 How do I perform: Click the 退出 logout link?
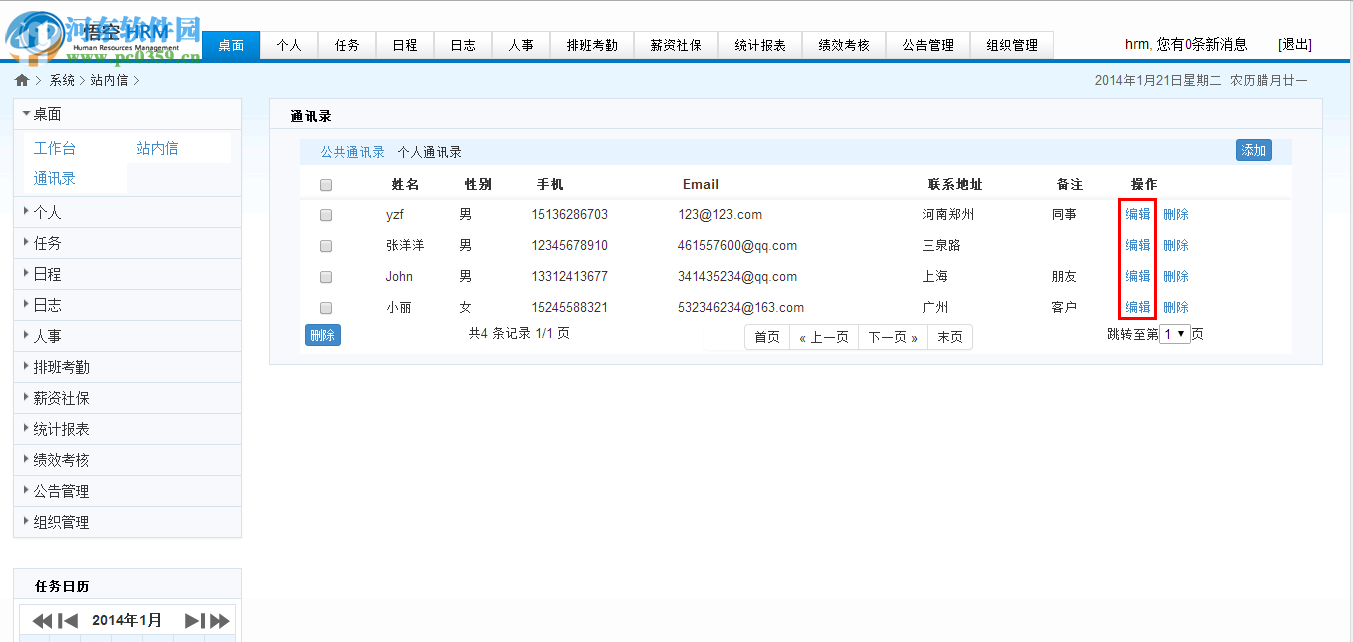pyautogui.click(x=1294, y=44)
